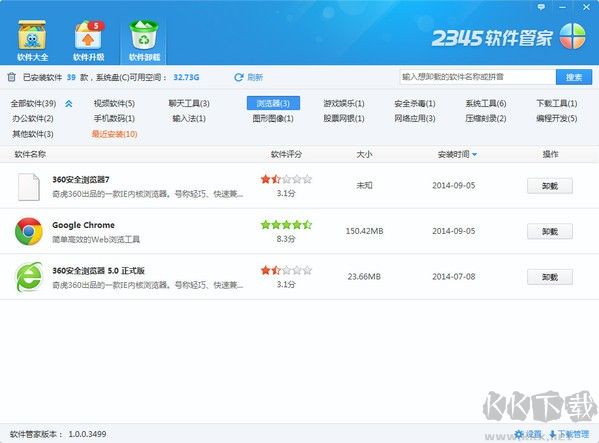Screen dimensions: 599x443
Task: Click the trash can icon beside 已安装软件
Action: (11, 77)
